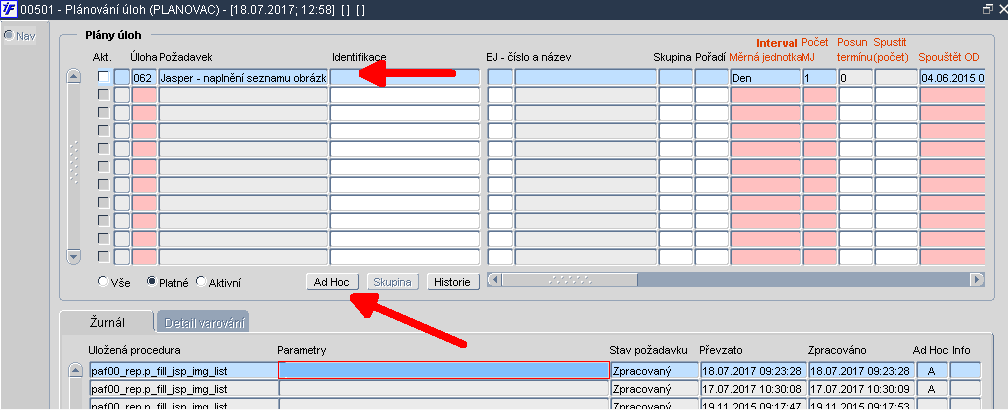Click the Info cell in the first journal row
The width and height of the screenshot is (1008, 410).
tap(966, 370)
